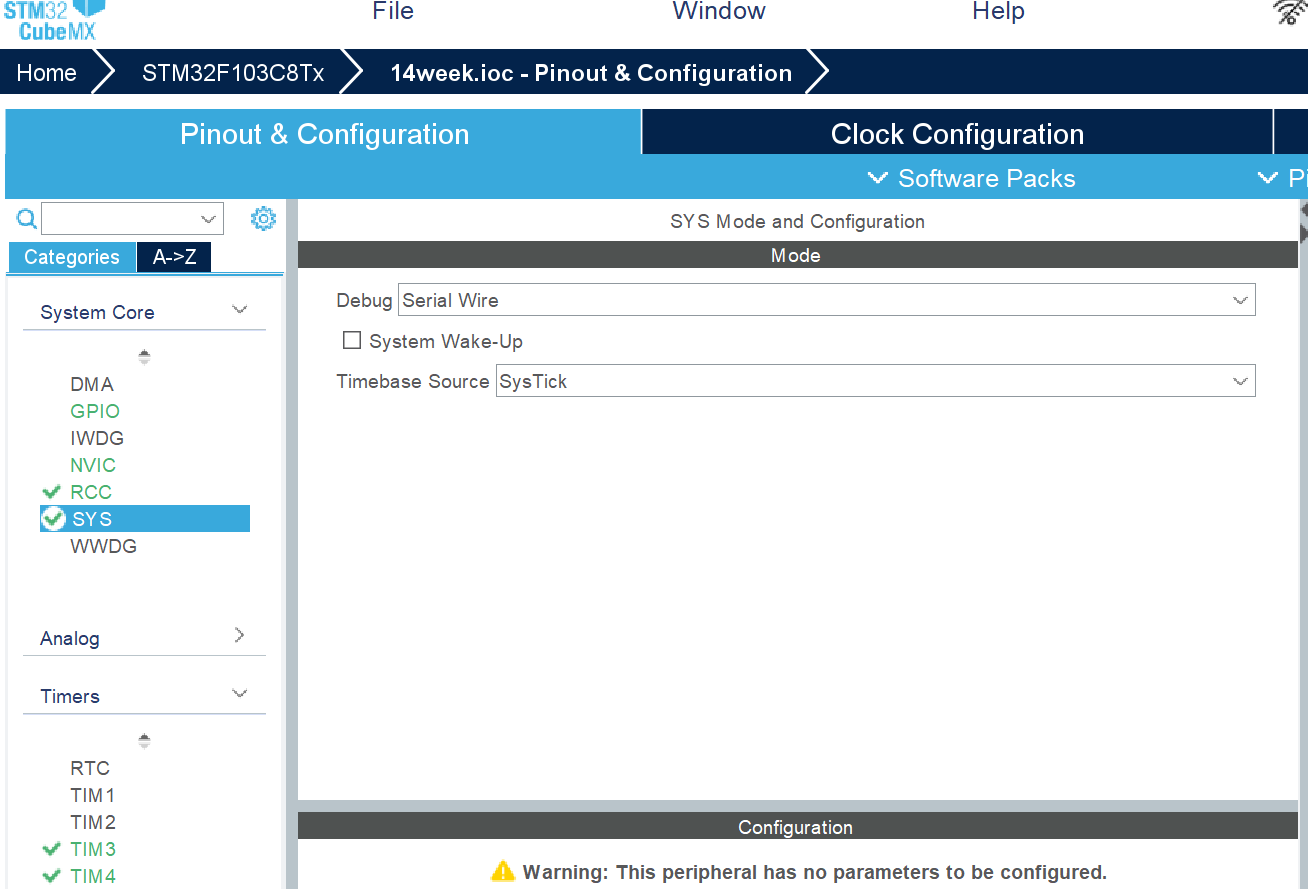Select TIM3 under Timers
The height and width of the screenshot is (890, 1308).
[93, 849]
